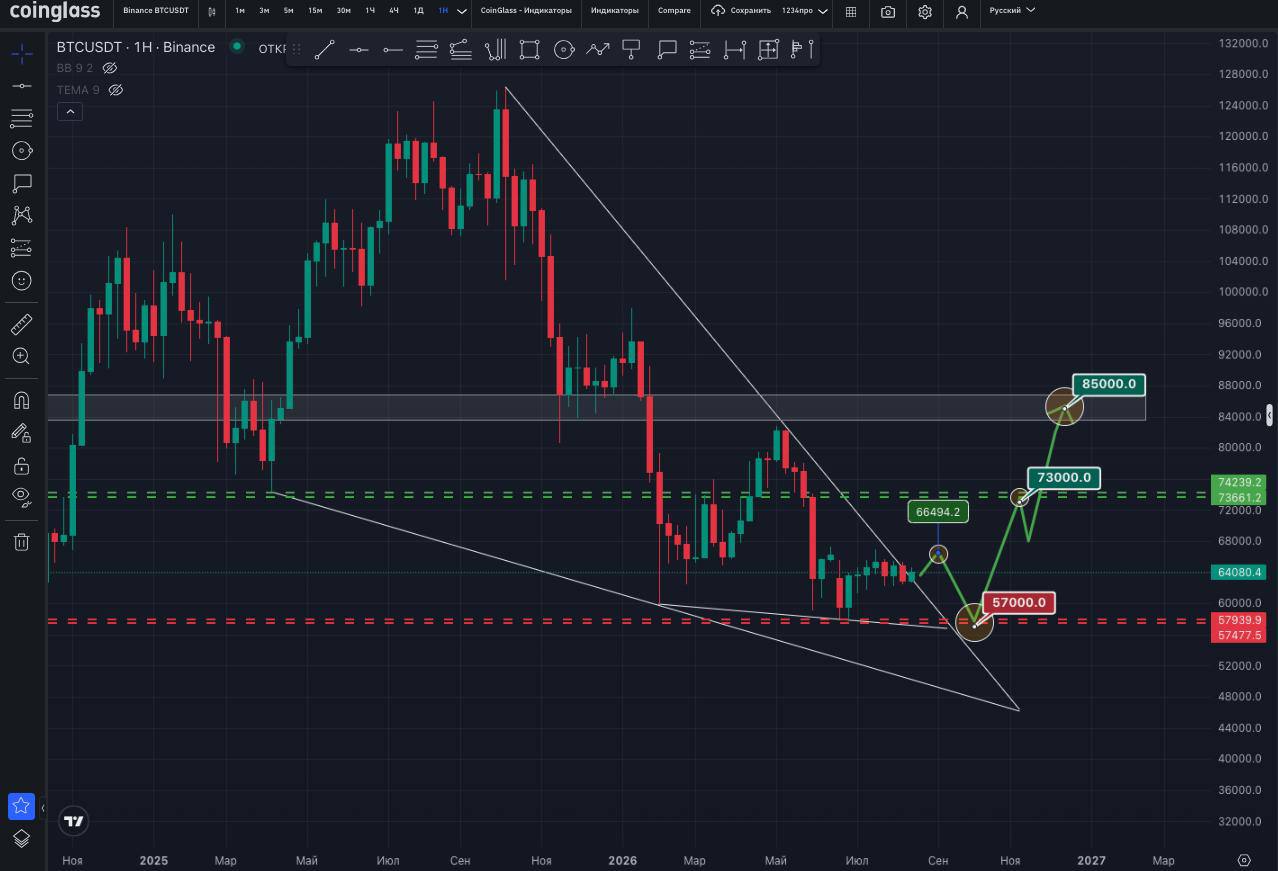This screenshot has height=871, width=1278.
Task: Select the arrow path tool
Action: point(598,50)
